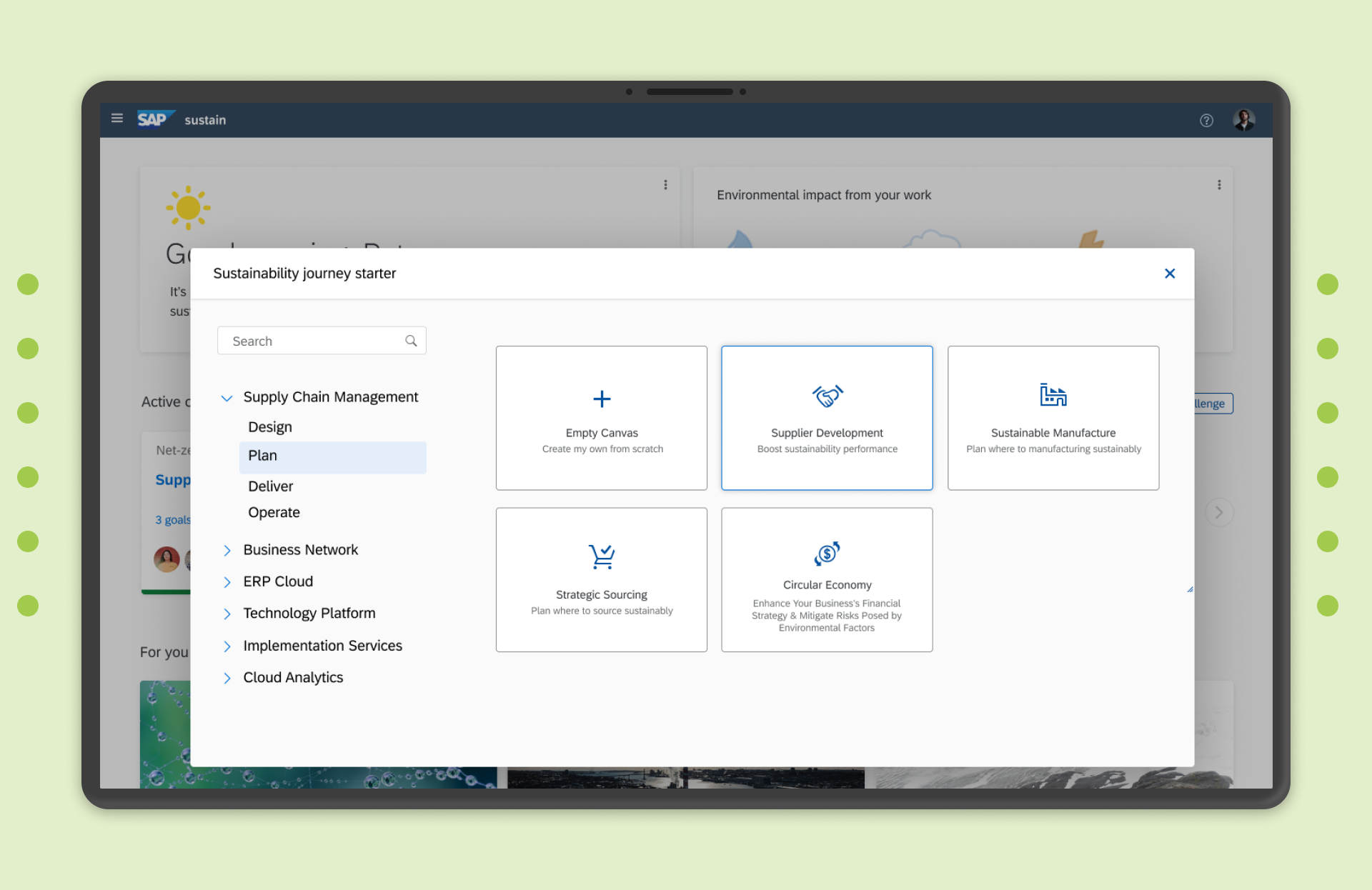Click the help question mark icon
The image size is (1372, 890).
1206,121
